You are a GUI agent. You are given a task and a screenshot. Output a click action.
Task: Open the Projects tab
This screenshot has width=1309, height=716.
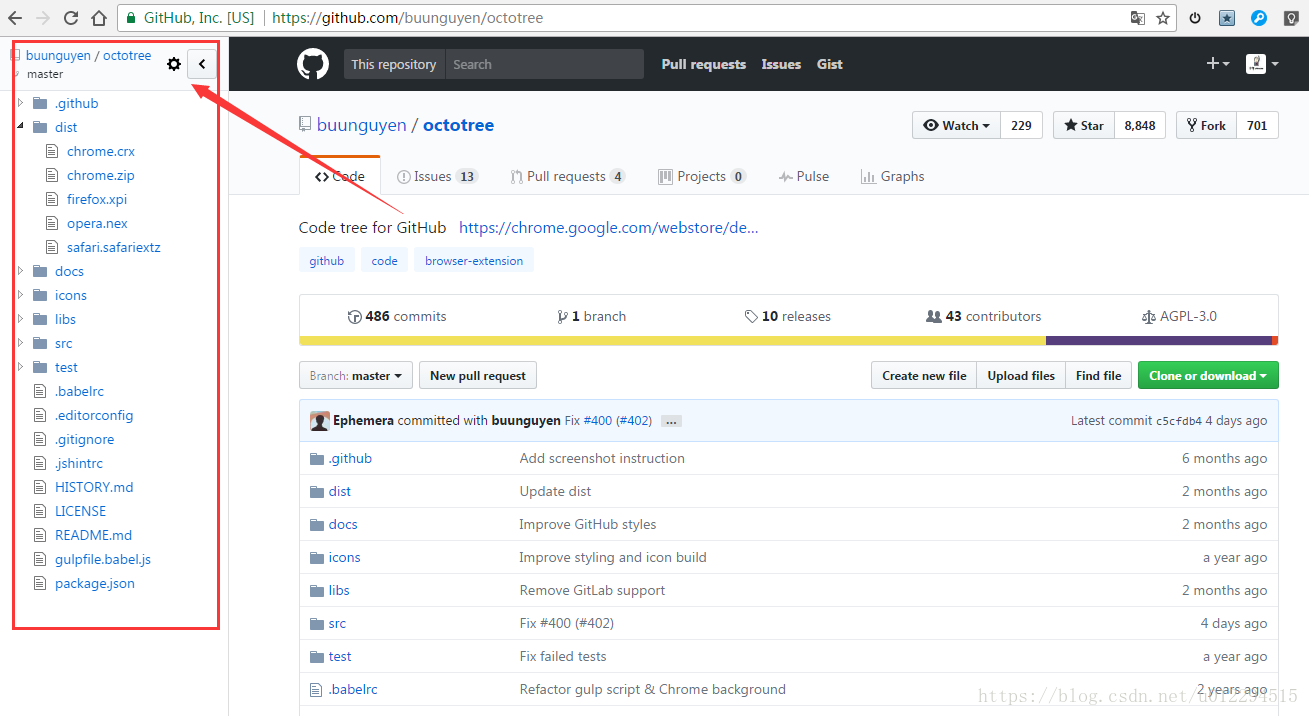(701, 176)
